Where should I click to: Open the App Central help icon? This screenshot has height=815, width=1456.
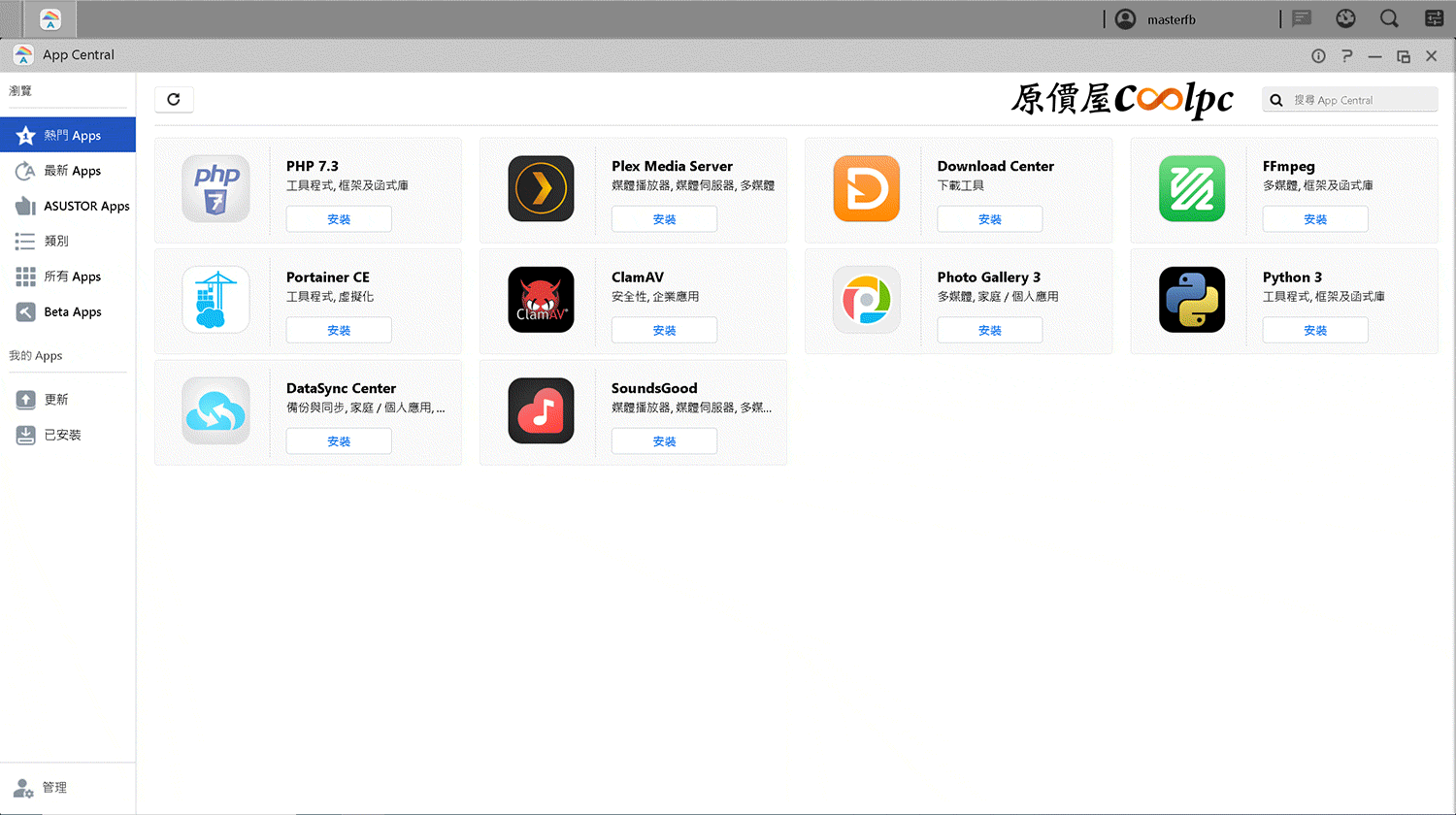(x=1346, y=56)
